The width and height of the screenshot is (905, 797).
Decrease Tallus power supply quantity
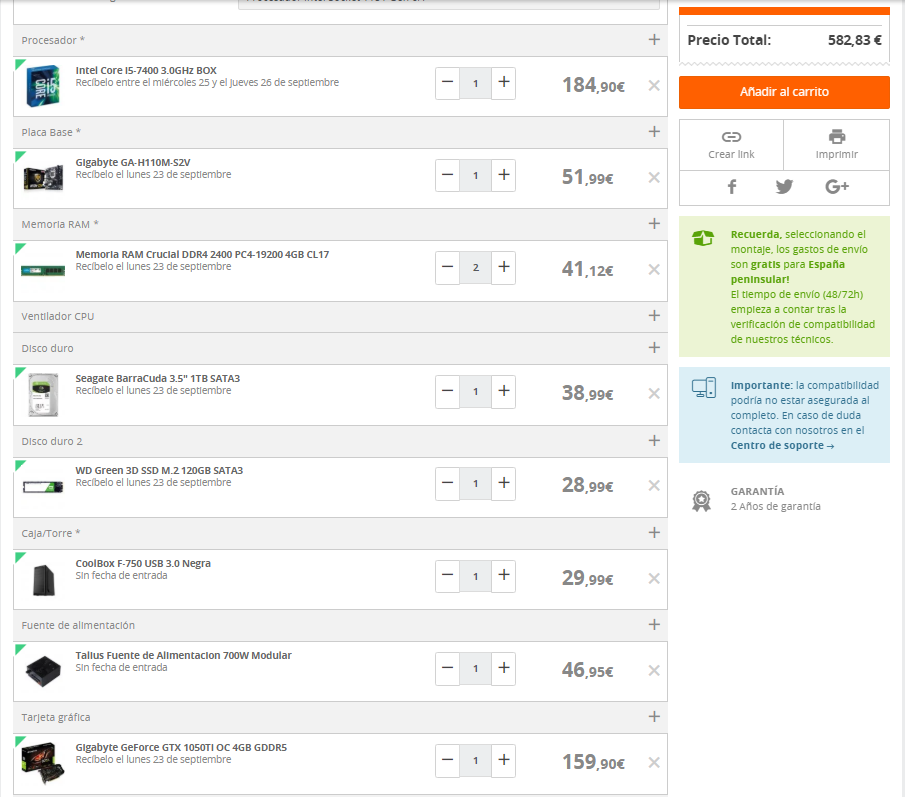click(x=447, y=668)
